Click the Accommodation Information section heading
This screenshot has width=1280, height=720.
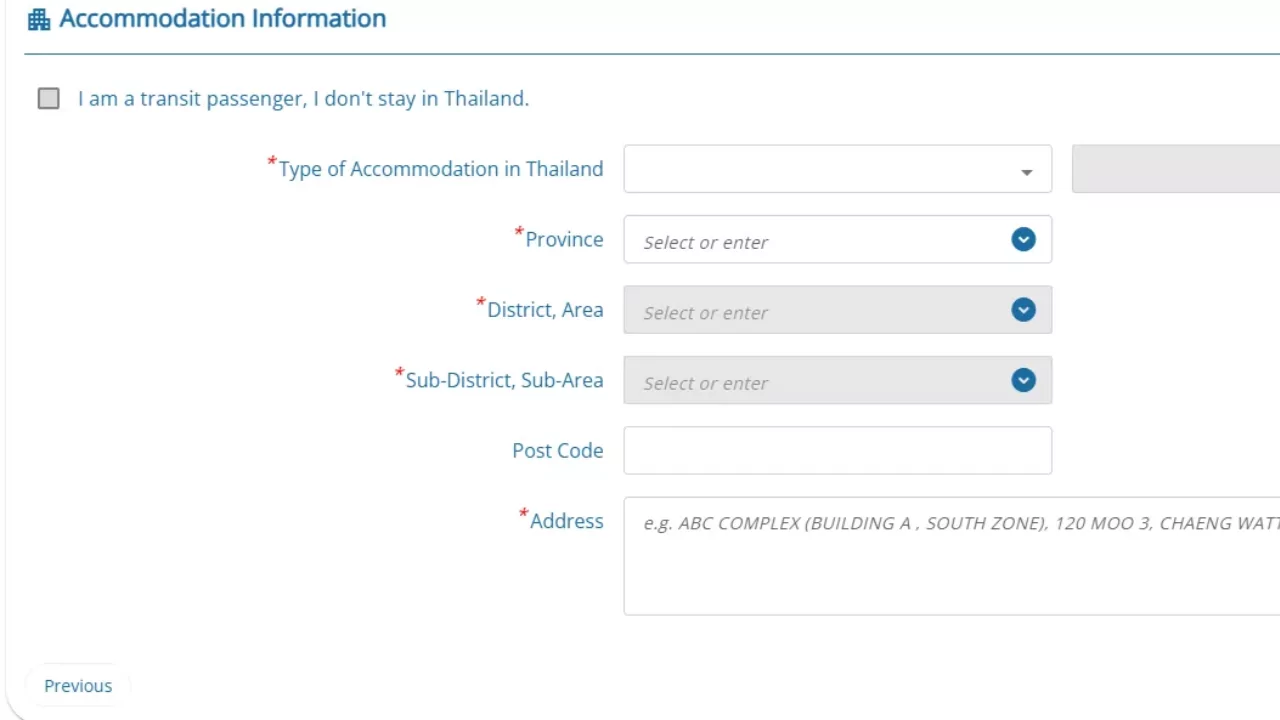(x=222, y=19)
